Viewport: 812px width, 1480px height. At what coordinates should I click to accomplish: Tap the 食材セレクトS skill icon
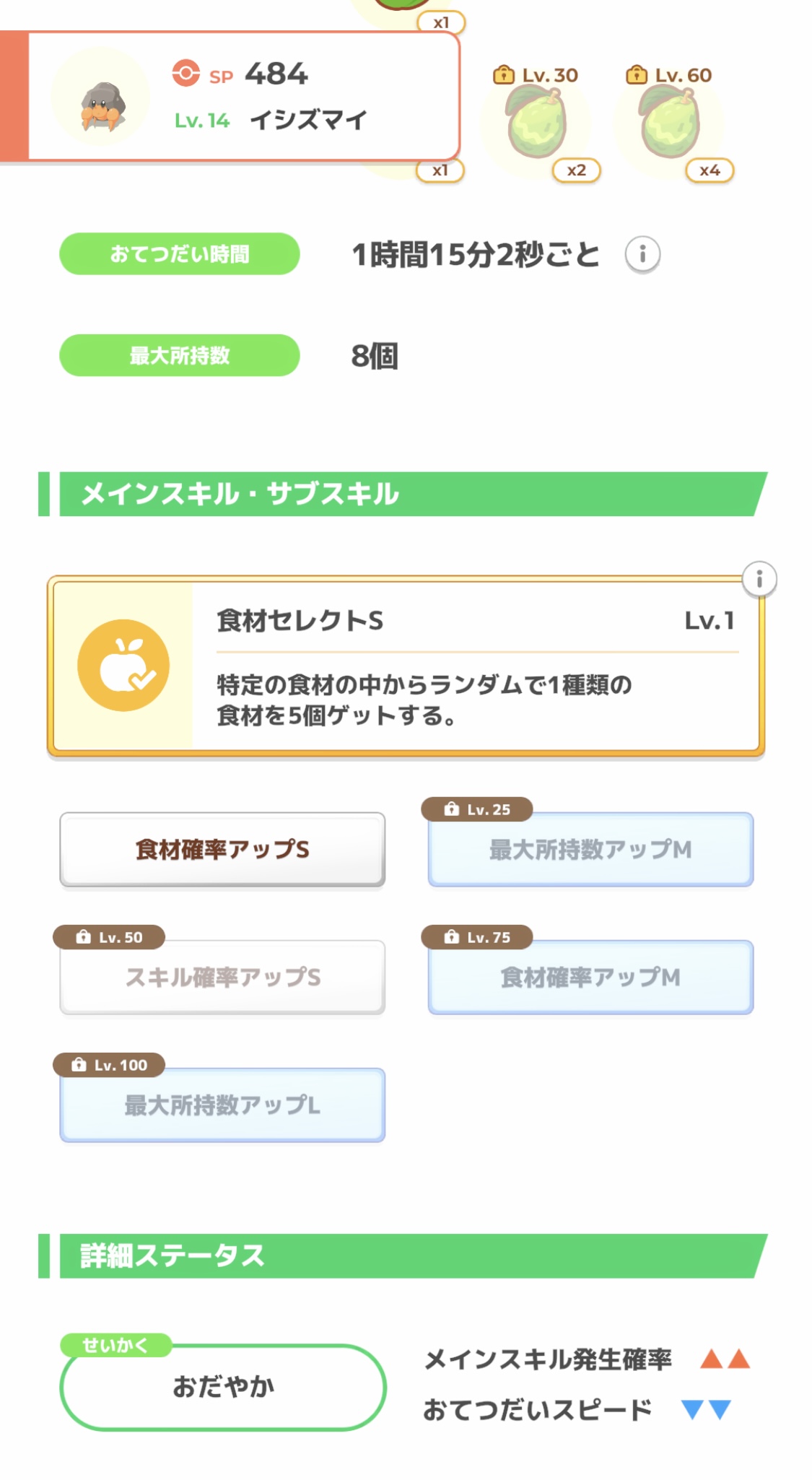(x=123, y=666)
